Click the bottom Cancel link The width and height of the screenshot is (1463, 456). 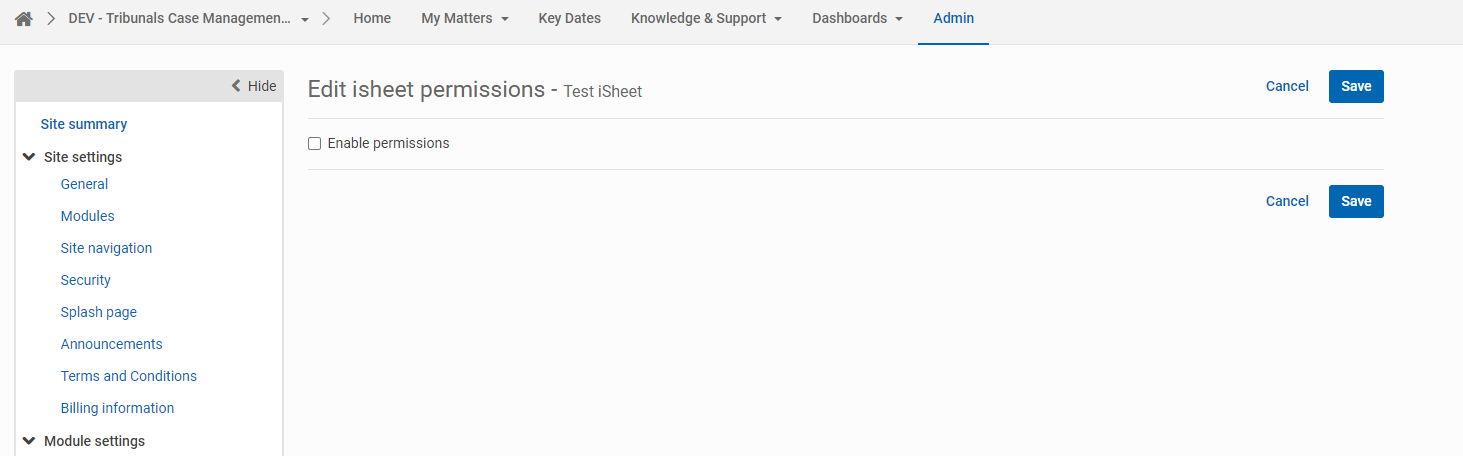point(1287,201)
